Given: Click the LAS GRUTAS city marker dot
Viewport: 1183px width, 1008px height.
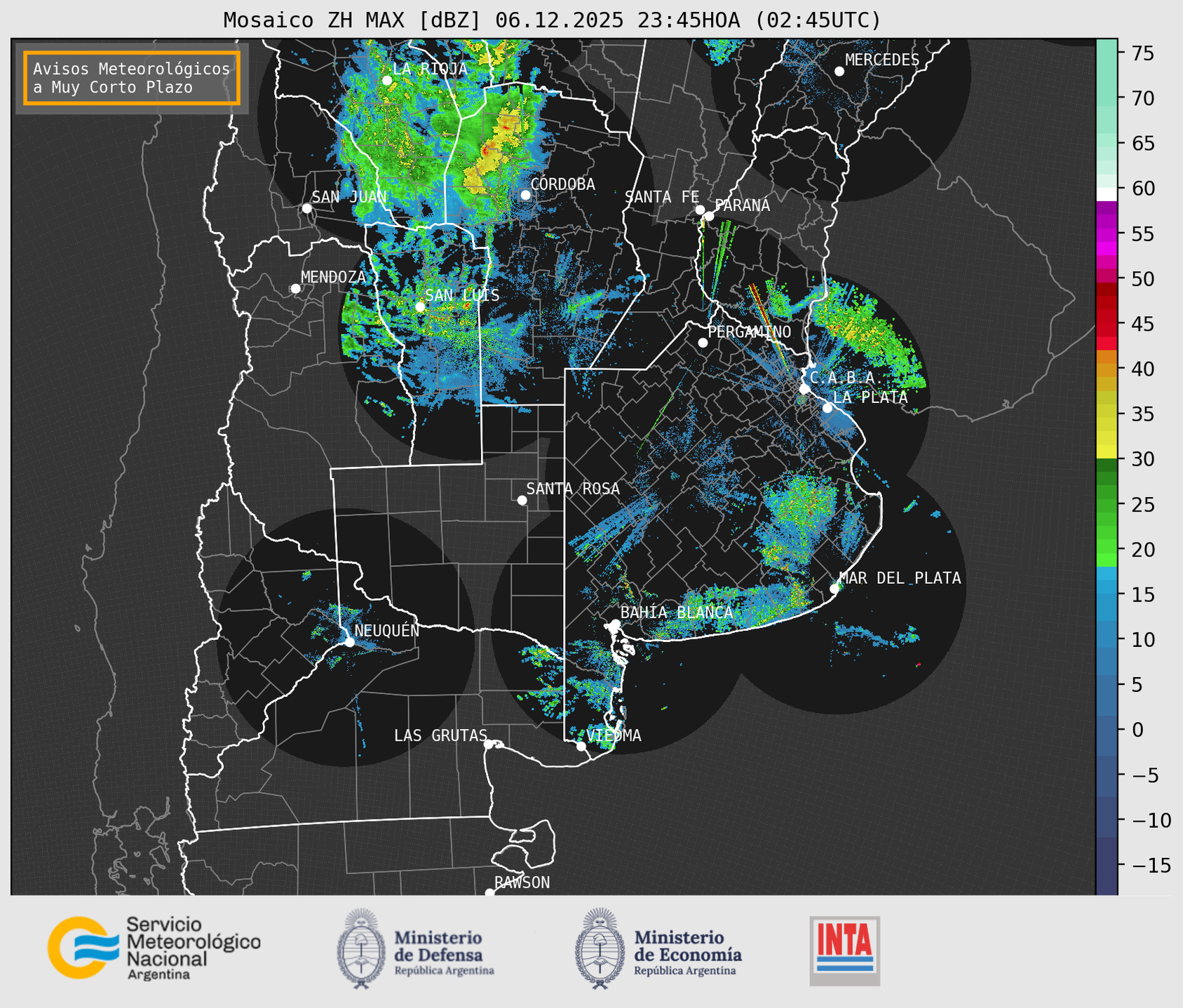Looking at the screenshot, I should pyautogui.click(x=489, y=744).
